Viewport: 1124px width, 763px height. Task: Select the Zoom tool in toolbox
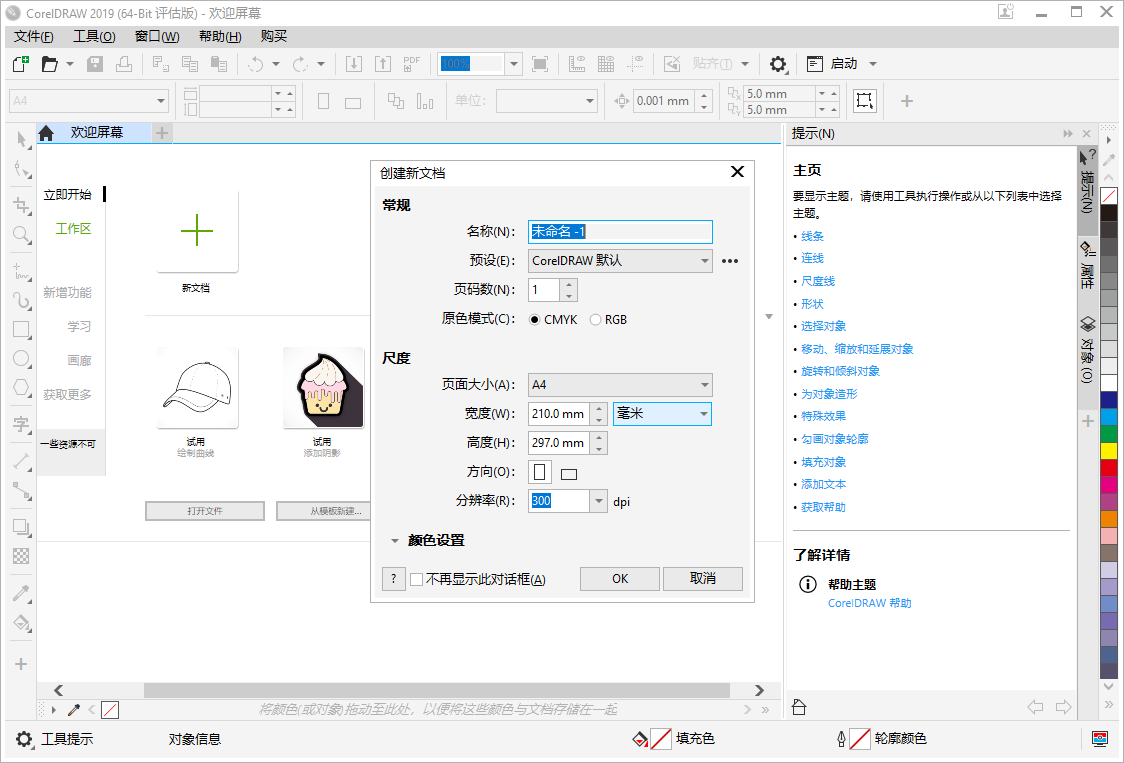[x=21, y=235]
